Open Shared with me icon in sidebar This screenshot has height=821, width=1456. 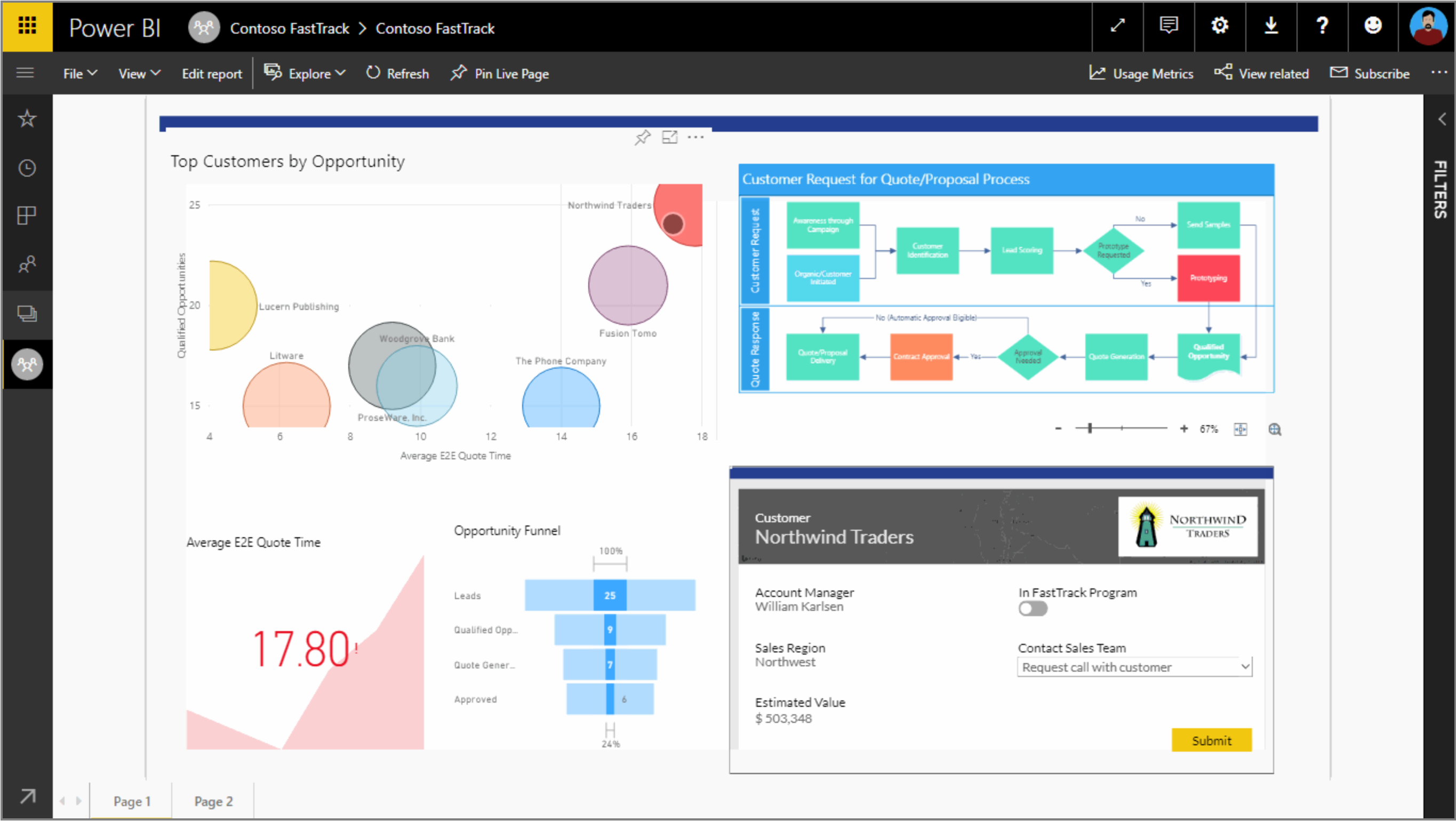[x=27, y=264]
